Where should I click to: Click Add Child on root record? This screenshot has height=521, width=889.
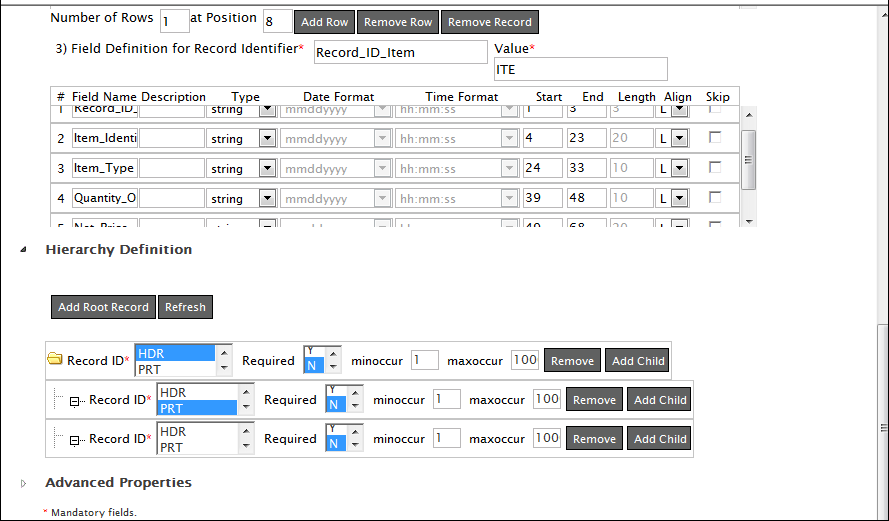[637, 361]
